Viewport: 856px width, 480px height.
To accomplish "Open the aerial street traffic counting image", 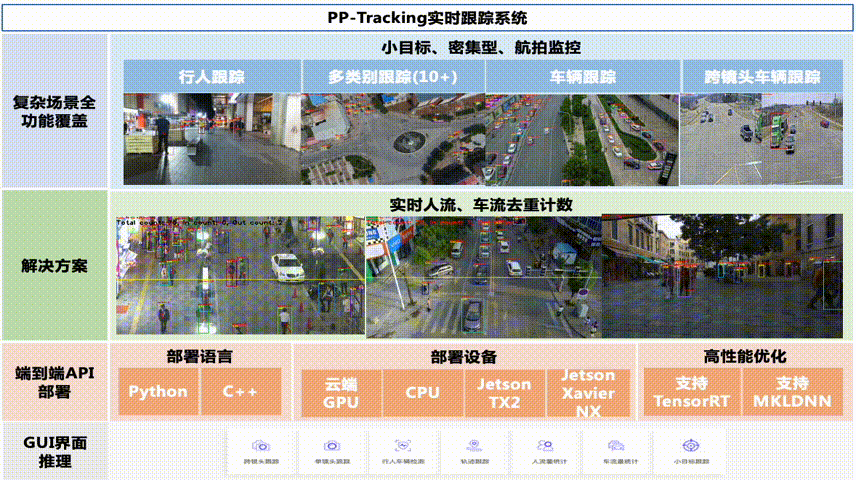I will 484,277.
